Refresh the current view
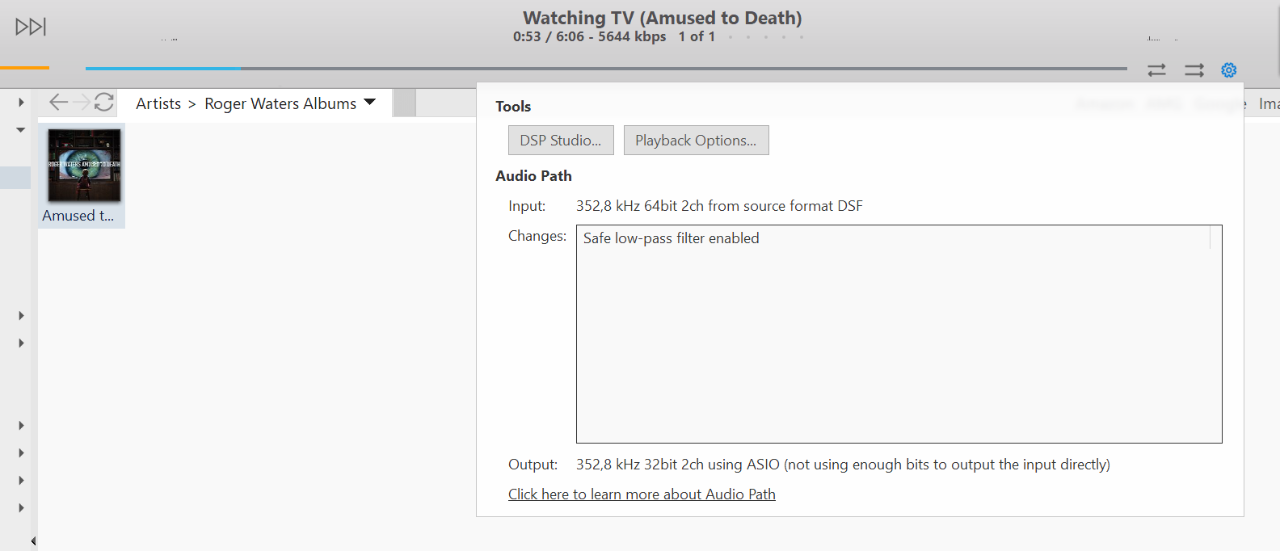 coord(104,102)
